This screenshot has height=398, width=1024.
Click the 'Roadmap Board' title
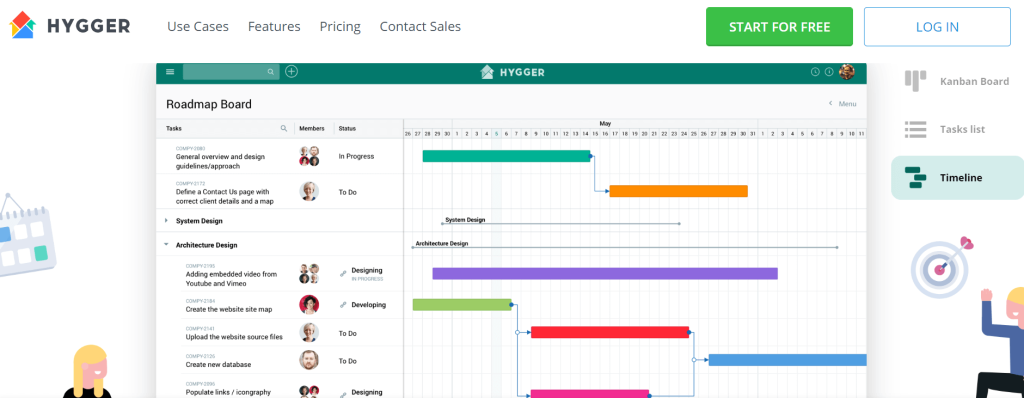[208, 104]
